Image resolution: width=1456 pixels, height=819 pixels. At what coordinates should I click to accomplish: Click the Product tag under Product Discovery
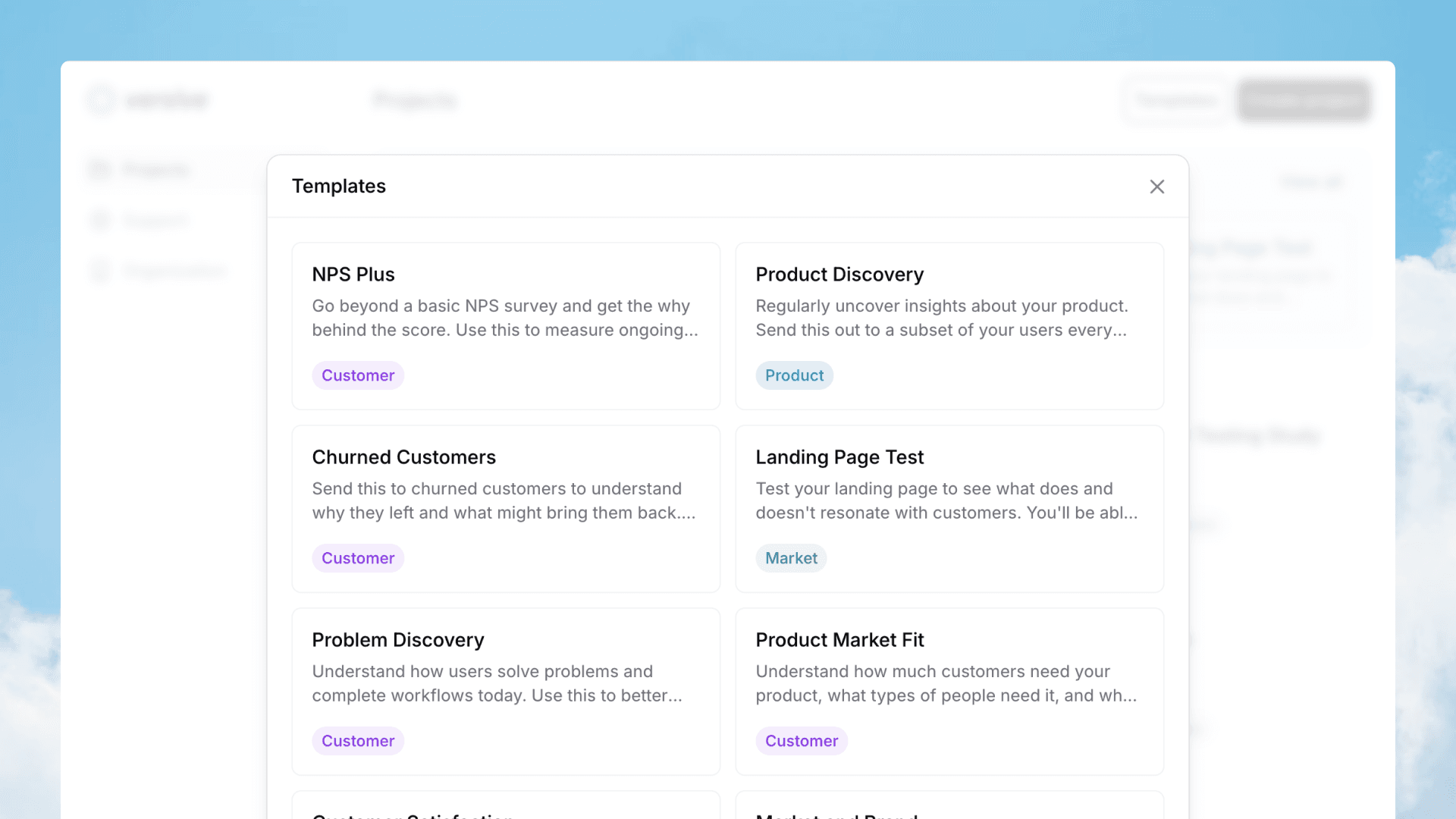coord(794,375)
